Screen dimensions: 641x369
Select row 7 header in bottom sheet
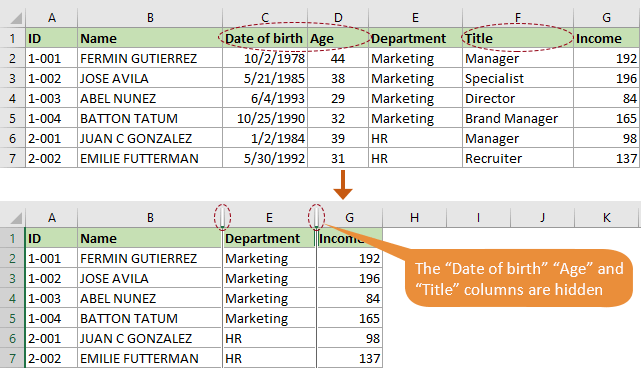tap(12, 358)
